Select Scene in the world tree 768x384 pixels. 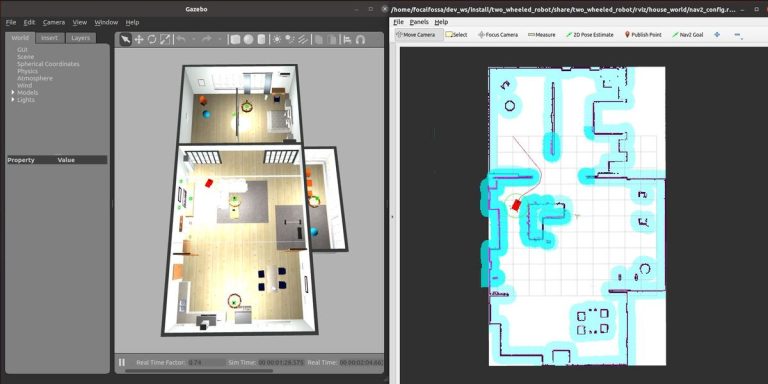[25, 57]
